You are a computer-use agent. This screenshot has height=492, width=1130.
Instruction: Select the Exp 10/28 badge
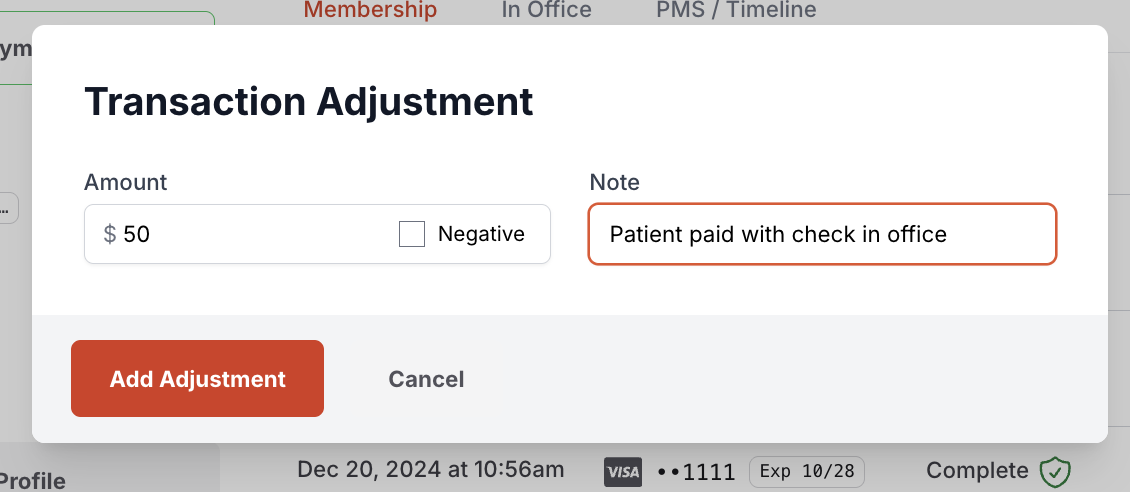coord(806,471)
